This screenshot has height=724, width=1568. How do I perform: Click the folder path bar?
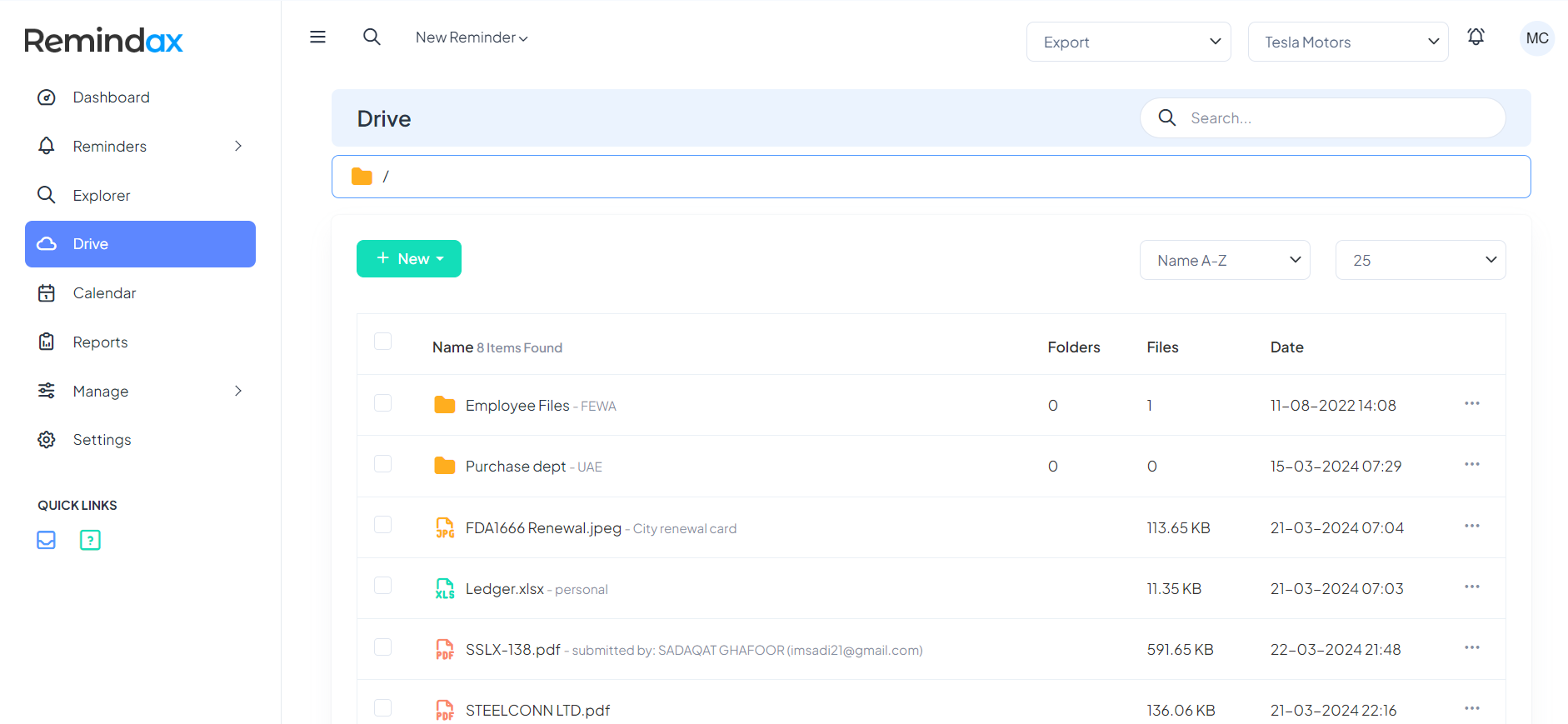click(931, 177)
